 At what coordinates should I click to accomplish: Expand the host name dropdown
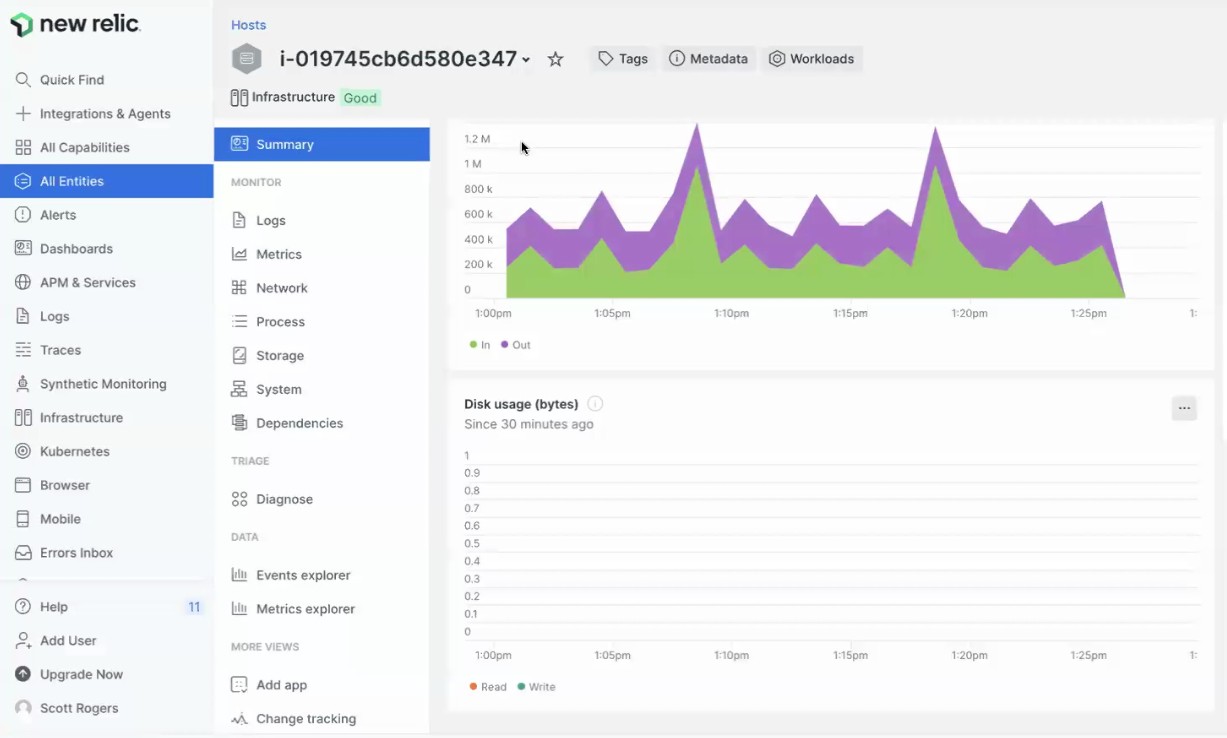click(528, 59)
